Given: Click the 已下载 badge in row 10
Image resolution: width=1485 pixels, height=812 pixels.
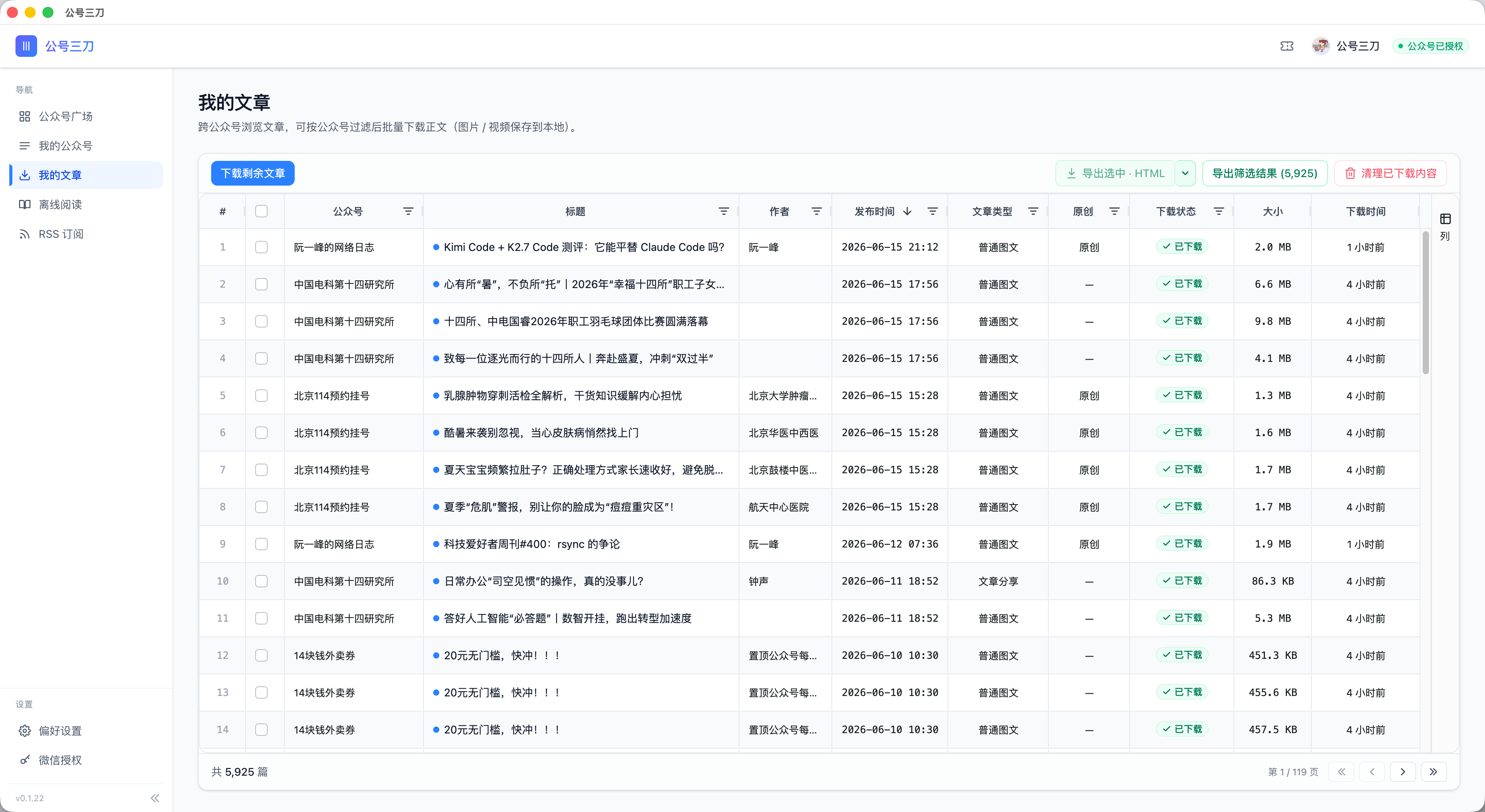Looking at the screenshot, I should [x=1182, y=581].
